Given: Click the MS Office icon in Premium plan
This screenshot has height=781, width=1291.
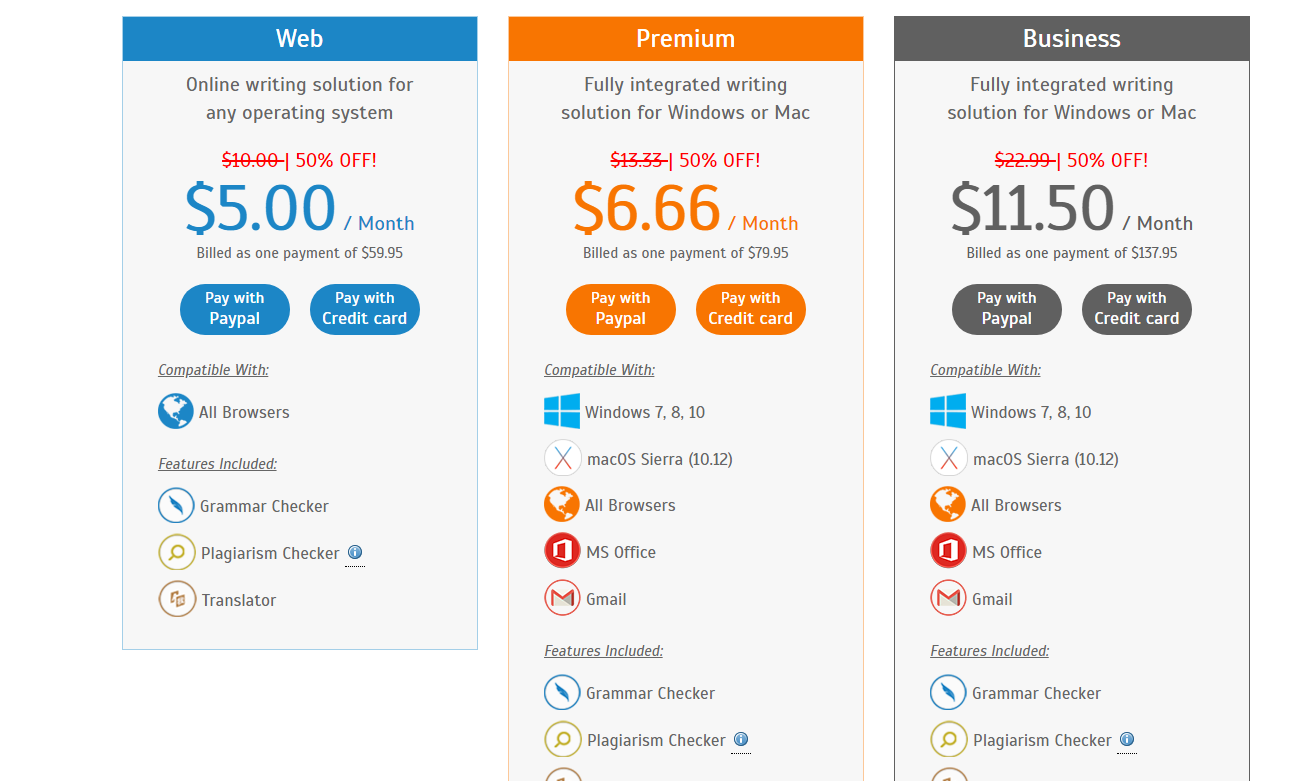Looking at the screenshot, I should pos(562,551).
